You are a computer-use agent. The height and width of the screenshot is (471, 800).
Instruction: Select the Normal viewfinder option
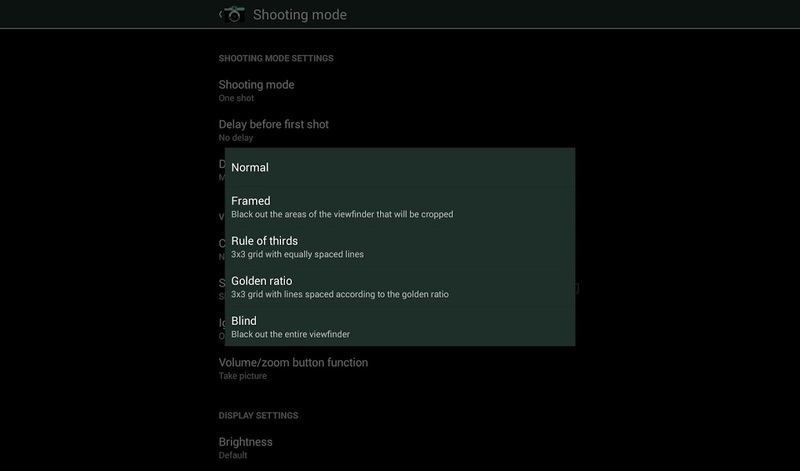click(x=400, y=167)
